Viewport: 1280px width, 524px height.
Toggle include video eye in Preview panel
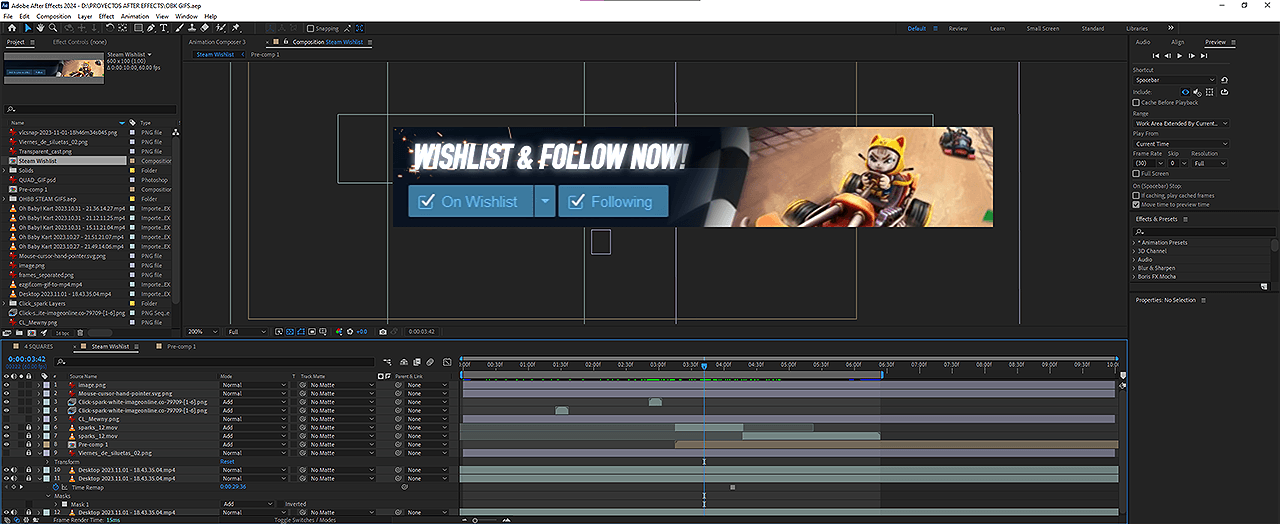point(1185,92)
